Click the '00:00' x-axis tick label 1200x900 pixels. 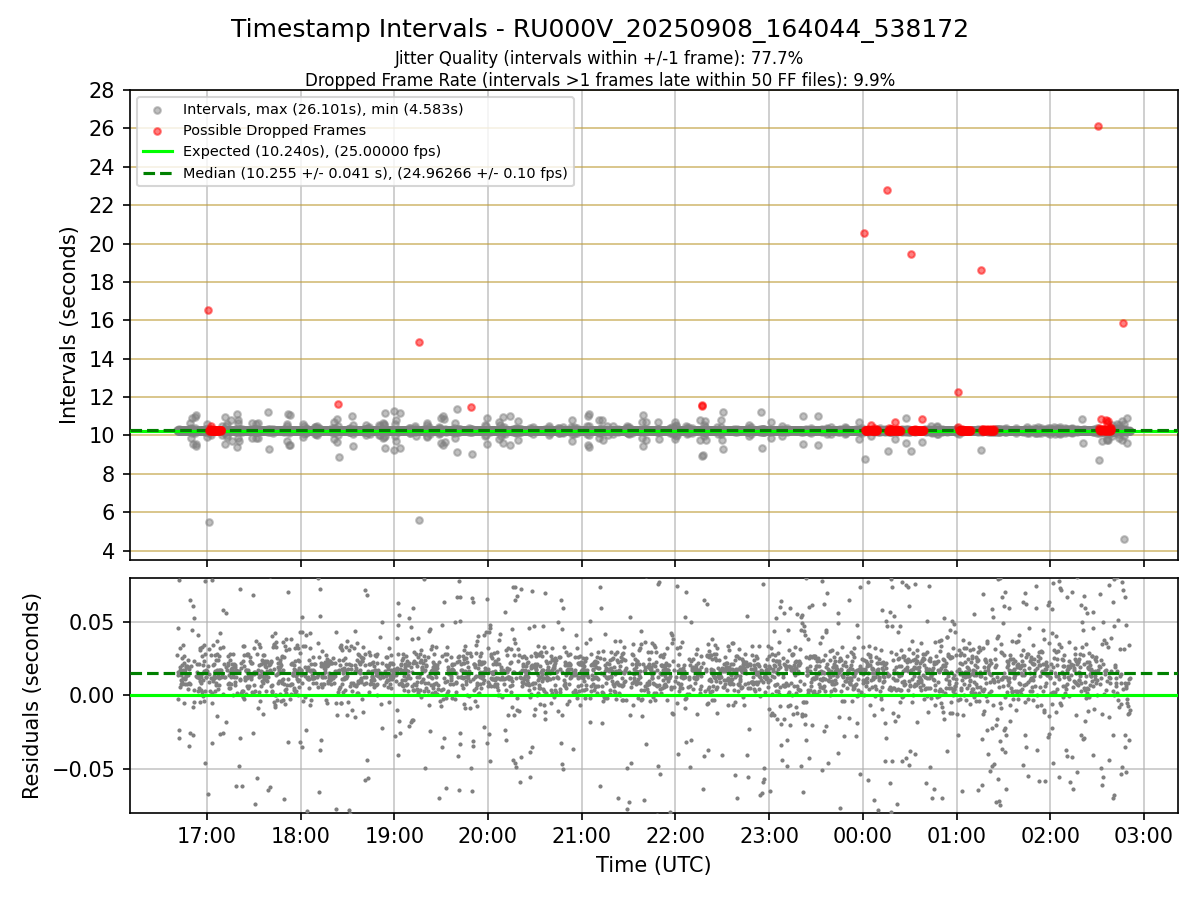coord(863,836)
